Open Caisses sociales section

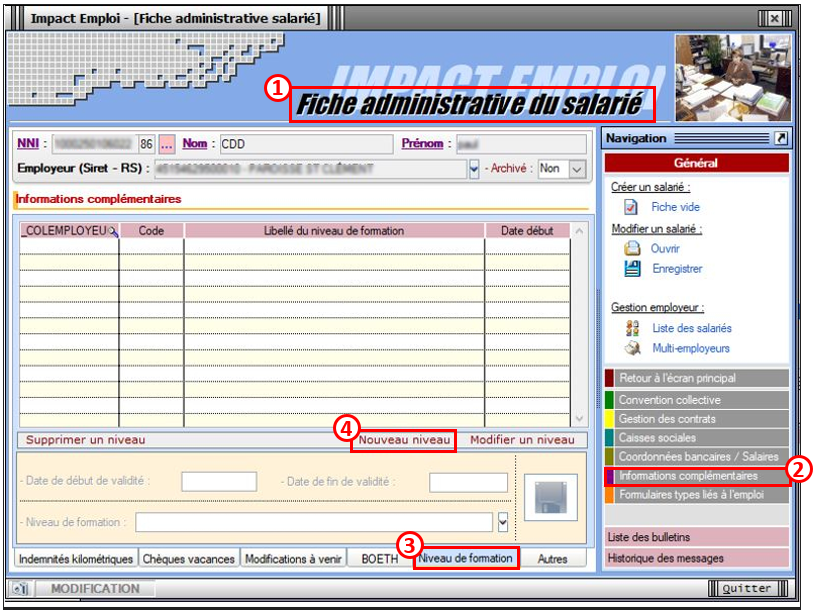(697, 438)
